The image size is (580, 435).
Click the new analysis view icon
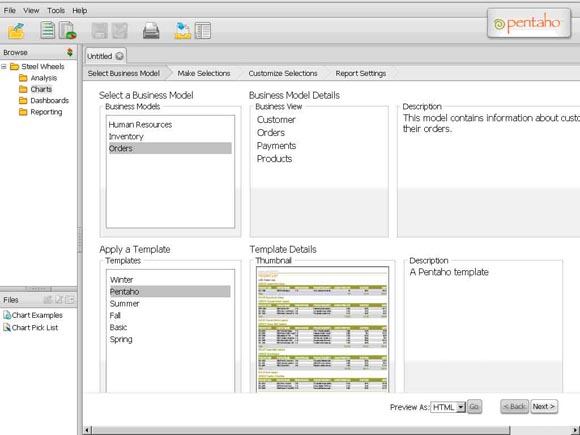point(68,30)
